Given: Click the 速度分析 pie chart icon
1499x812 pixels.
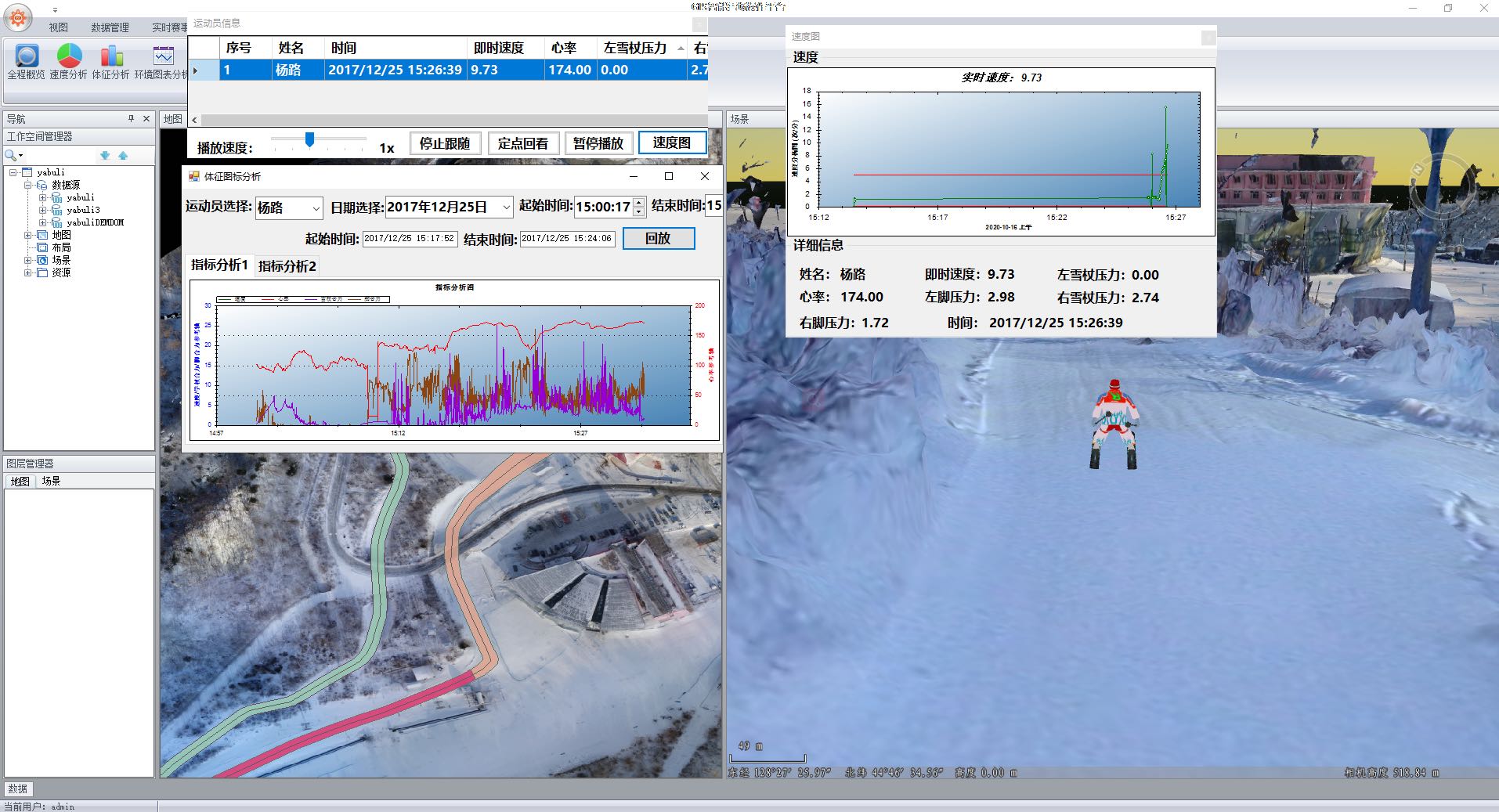Looking at the screenshot, I should [x=69, y=56].
